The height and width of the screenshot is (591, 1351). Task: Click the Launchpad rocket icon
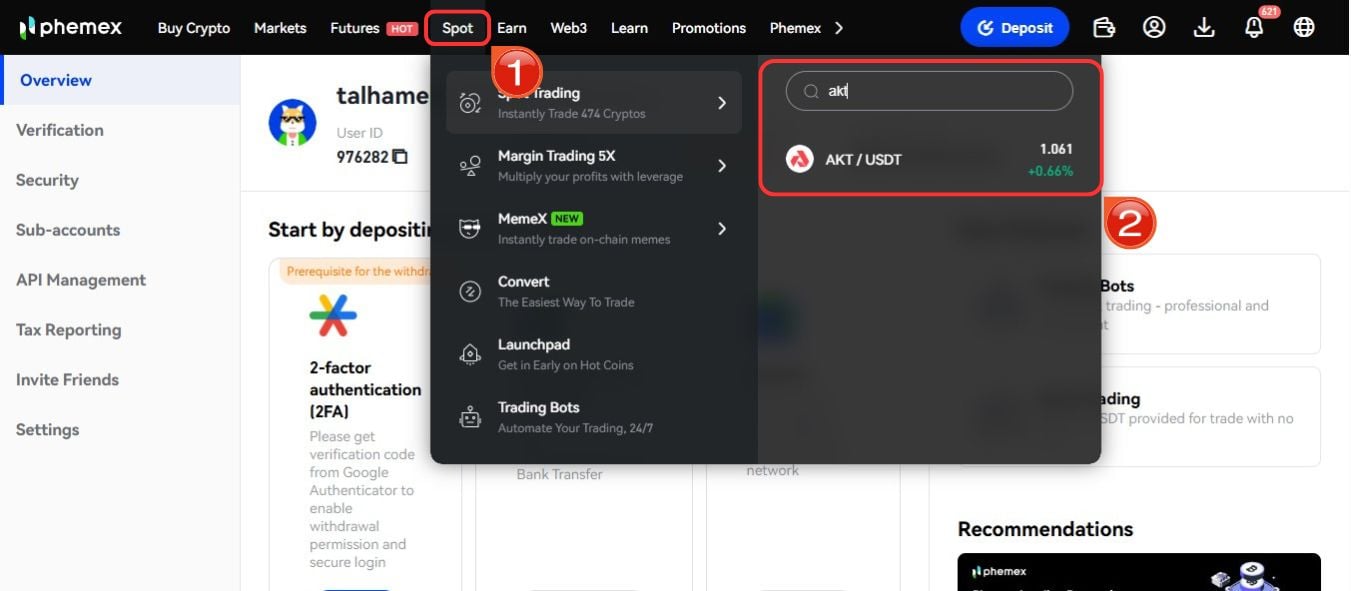(x=470, y=355)
